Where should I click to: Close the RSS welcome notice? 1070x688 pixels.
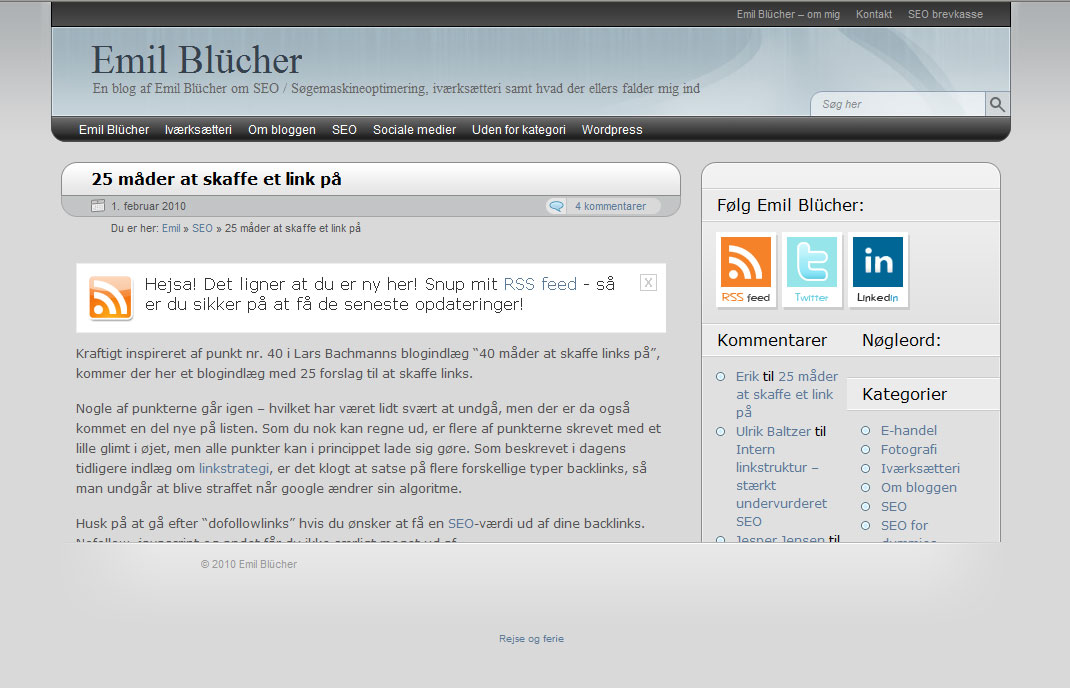pyautogui.click(x=648, y=283)
